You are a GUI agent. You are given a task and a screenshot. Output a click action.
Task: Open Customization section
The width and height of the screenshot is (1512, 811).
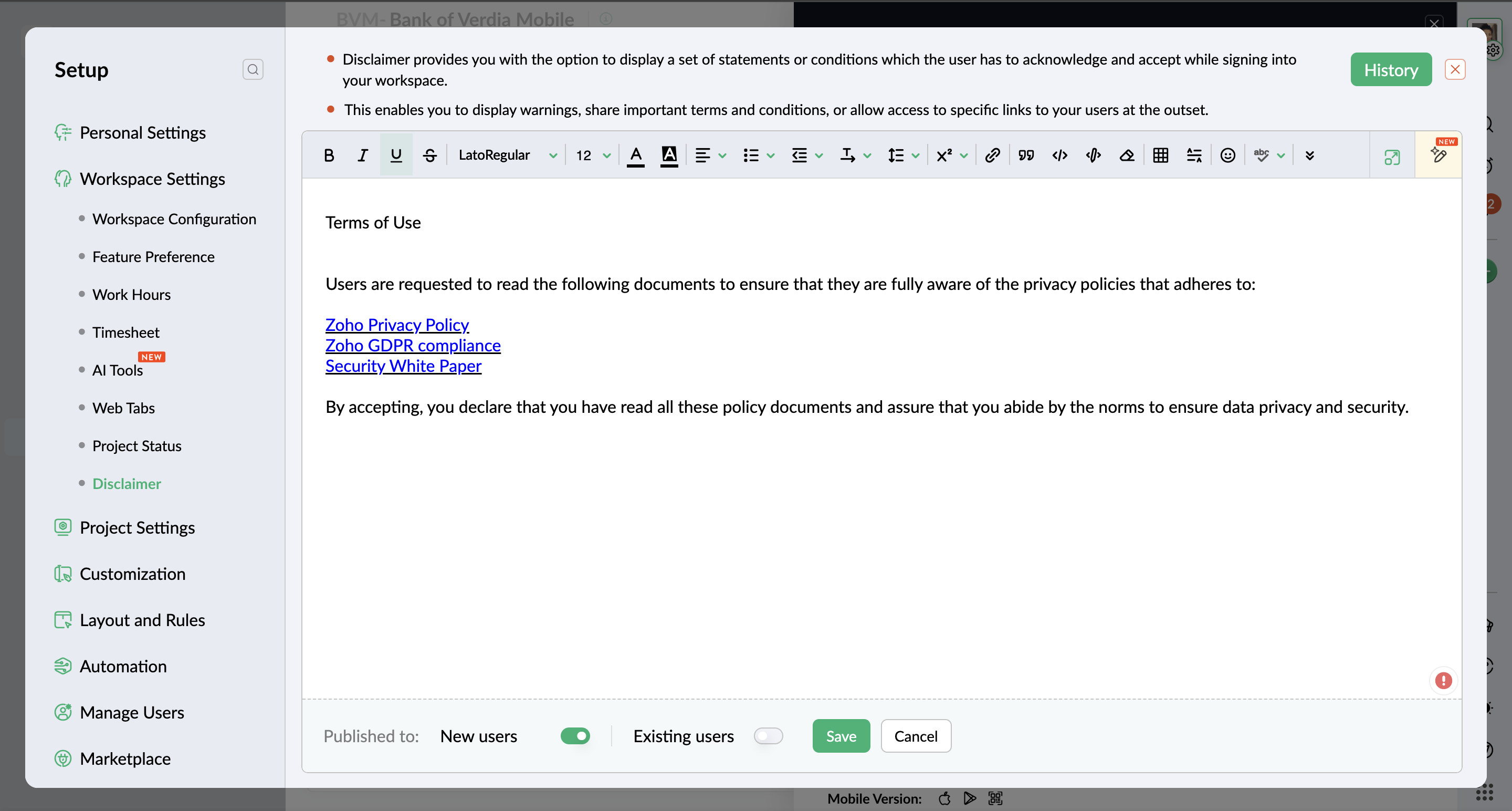(132, 574)
